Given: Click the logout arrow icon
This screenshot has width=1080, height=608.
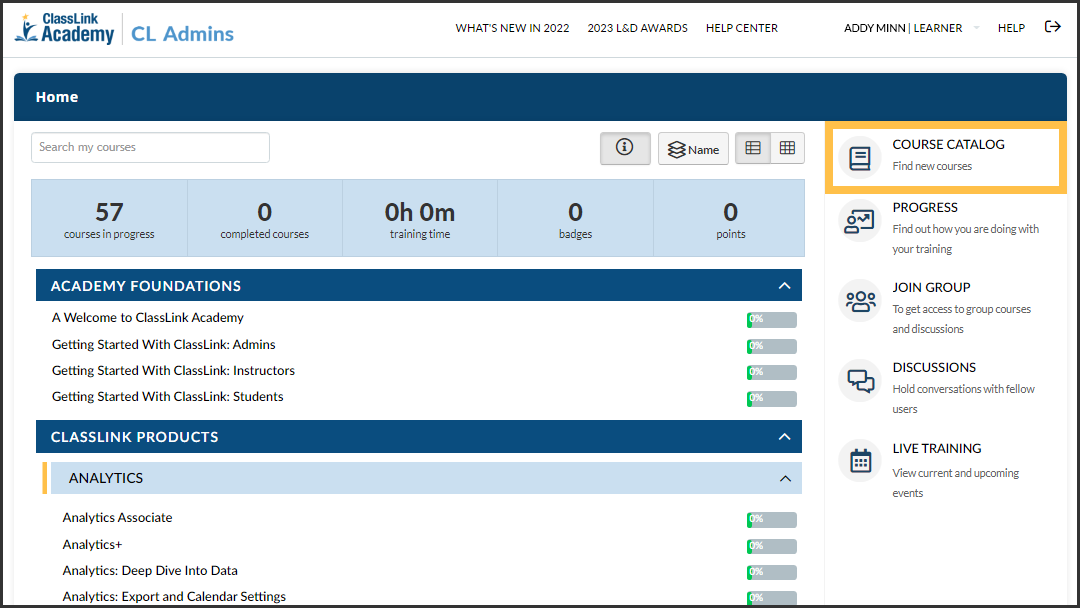Looking at the screenshot, I should (1052, 27).
